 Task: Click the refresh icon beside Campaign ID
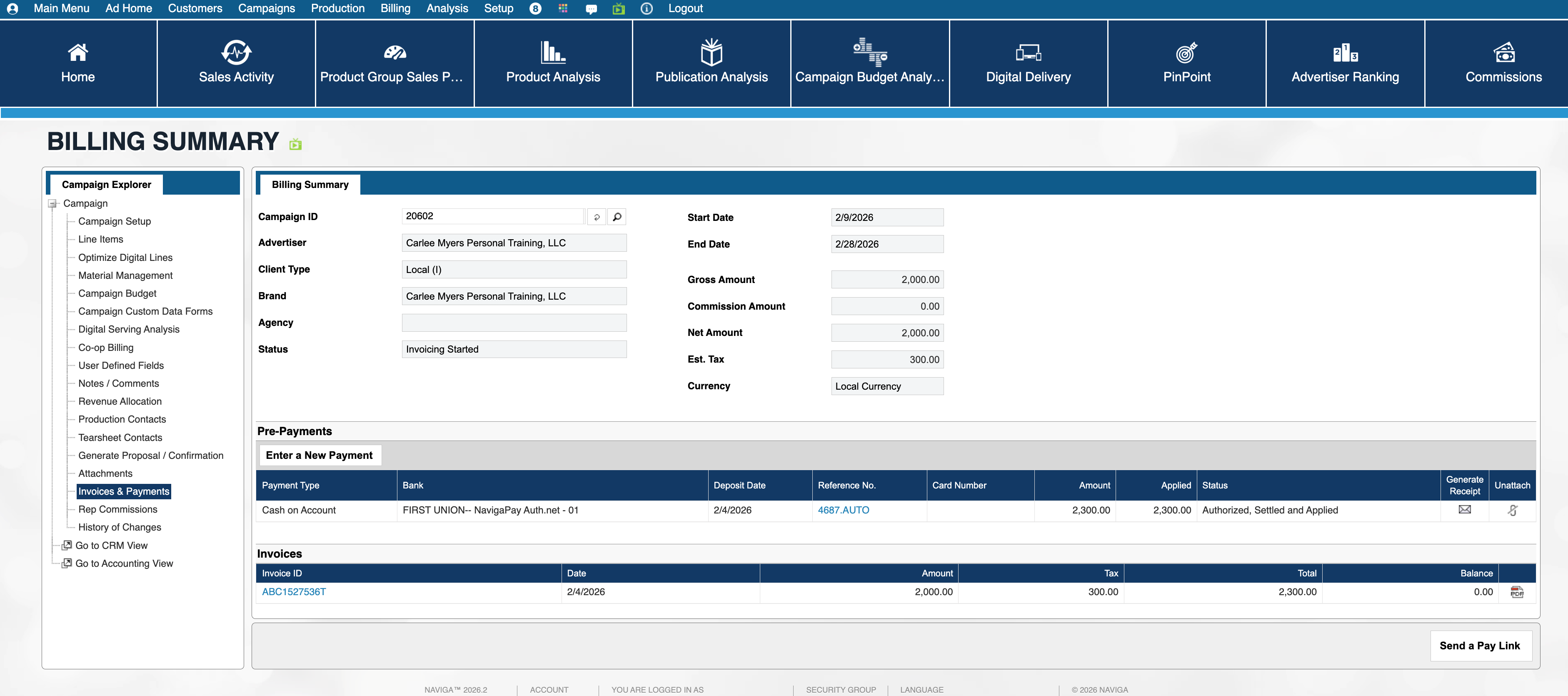pyautogui.click(x=597, y=217)
